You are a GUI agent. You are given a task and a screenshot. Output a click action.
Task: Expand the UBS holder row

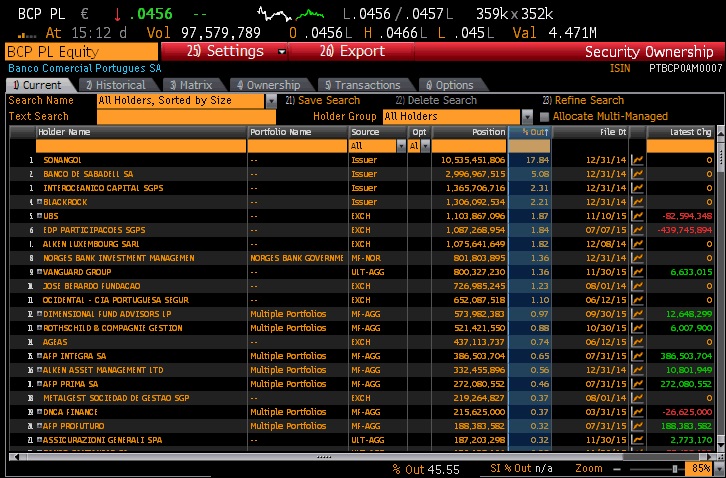point(39,216)
